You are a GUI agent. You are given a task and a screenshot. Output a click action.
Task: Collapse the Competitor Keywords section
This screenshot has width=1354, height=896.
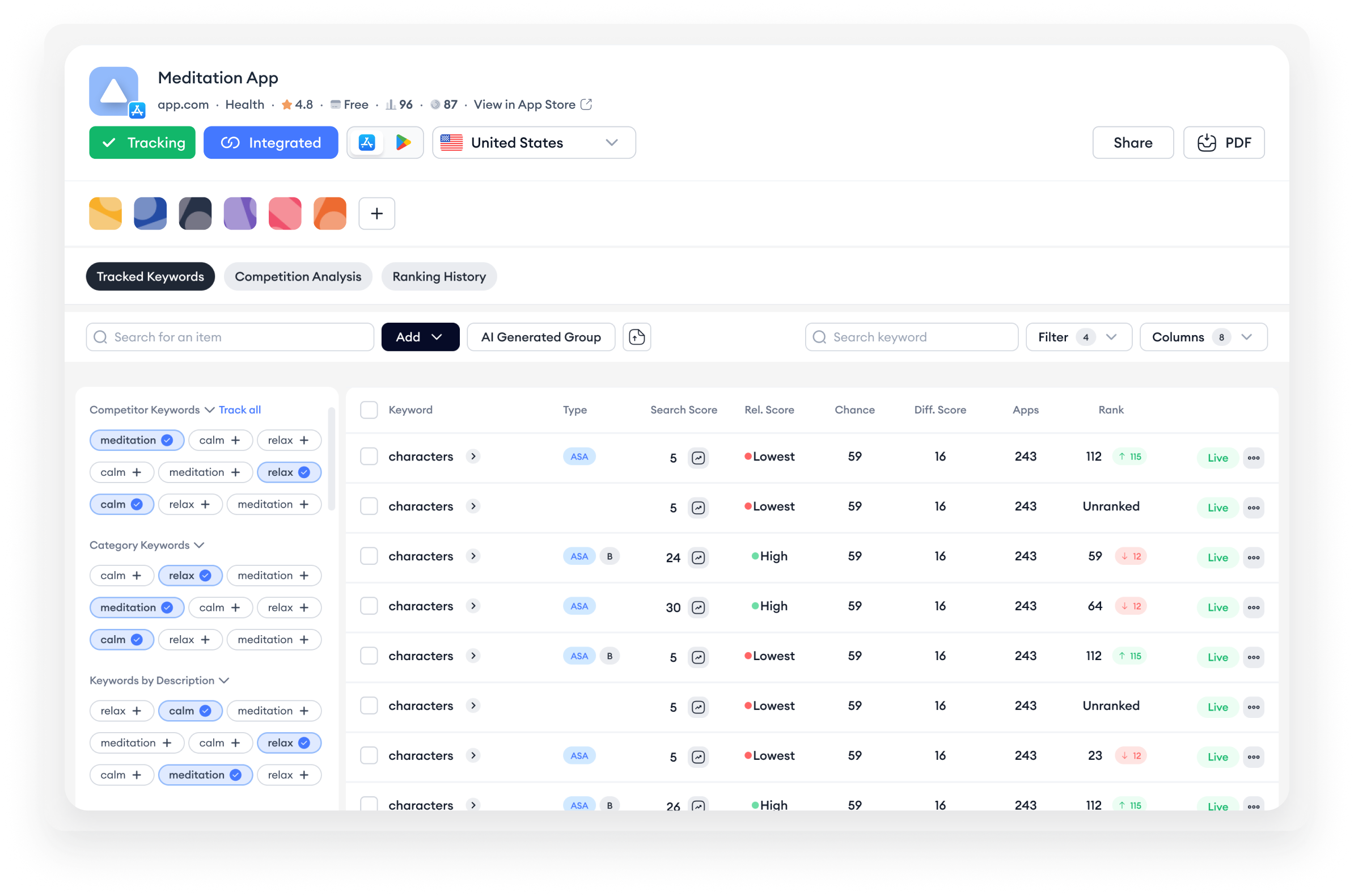pos(210,410)
